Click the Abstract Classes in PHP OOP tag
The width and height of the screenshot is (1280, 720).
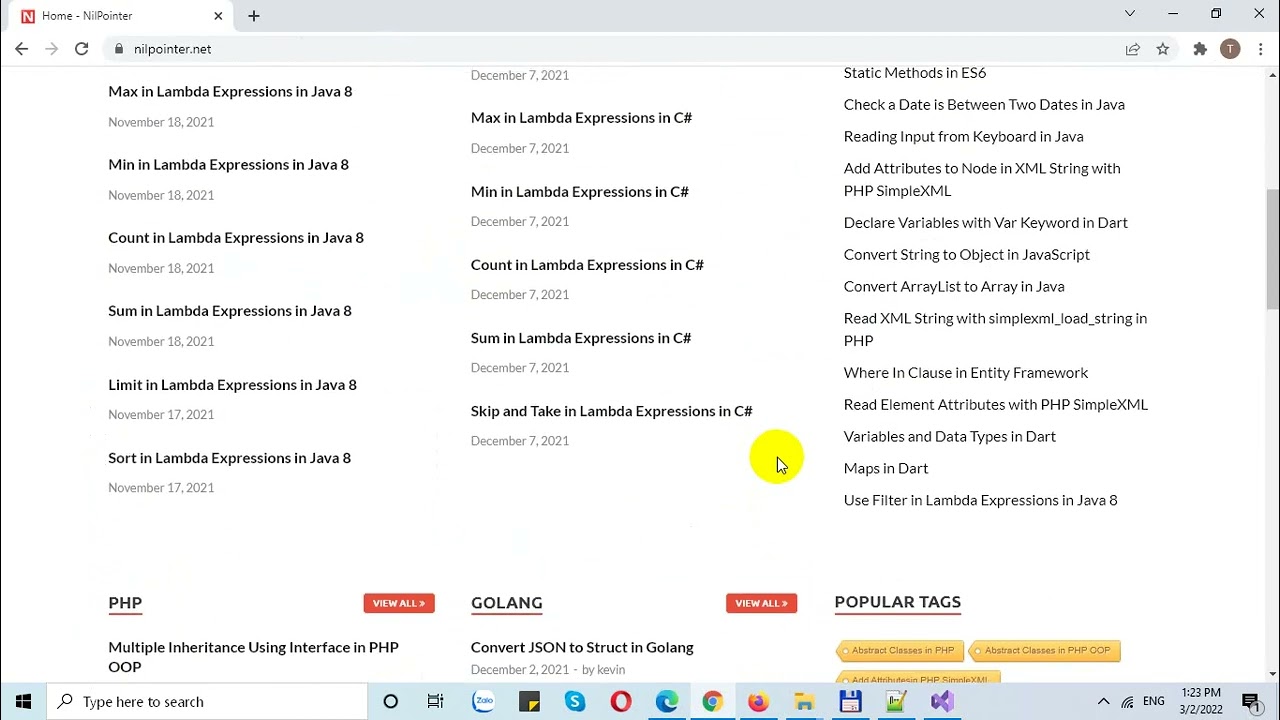[x=1046, y=651]
